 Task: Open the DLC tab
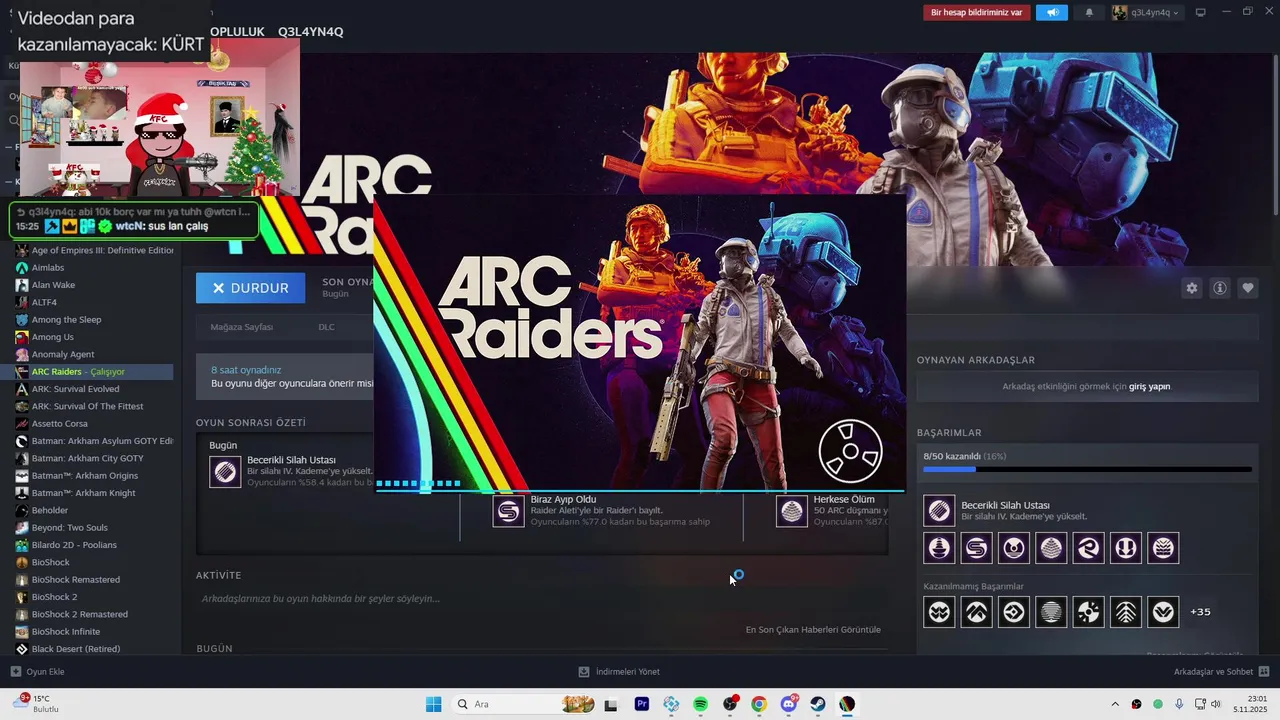(x=326, y=327)
